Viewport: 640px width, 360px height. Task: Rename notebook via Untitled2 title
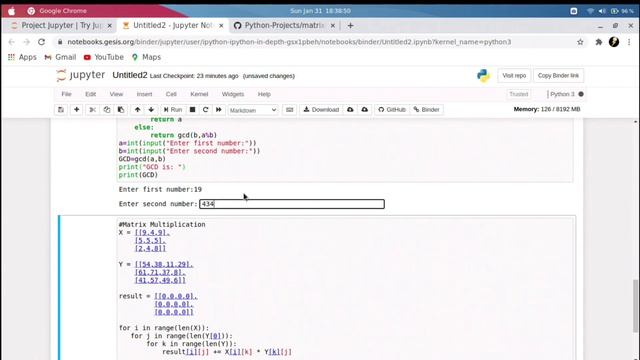(129, 75)
